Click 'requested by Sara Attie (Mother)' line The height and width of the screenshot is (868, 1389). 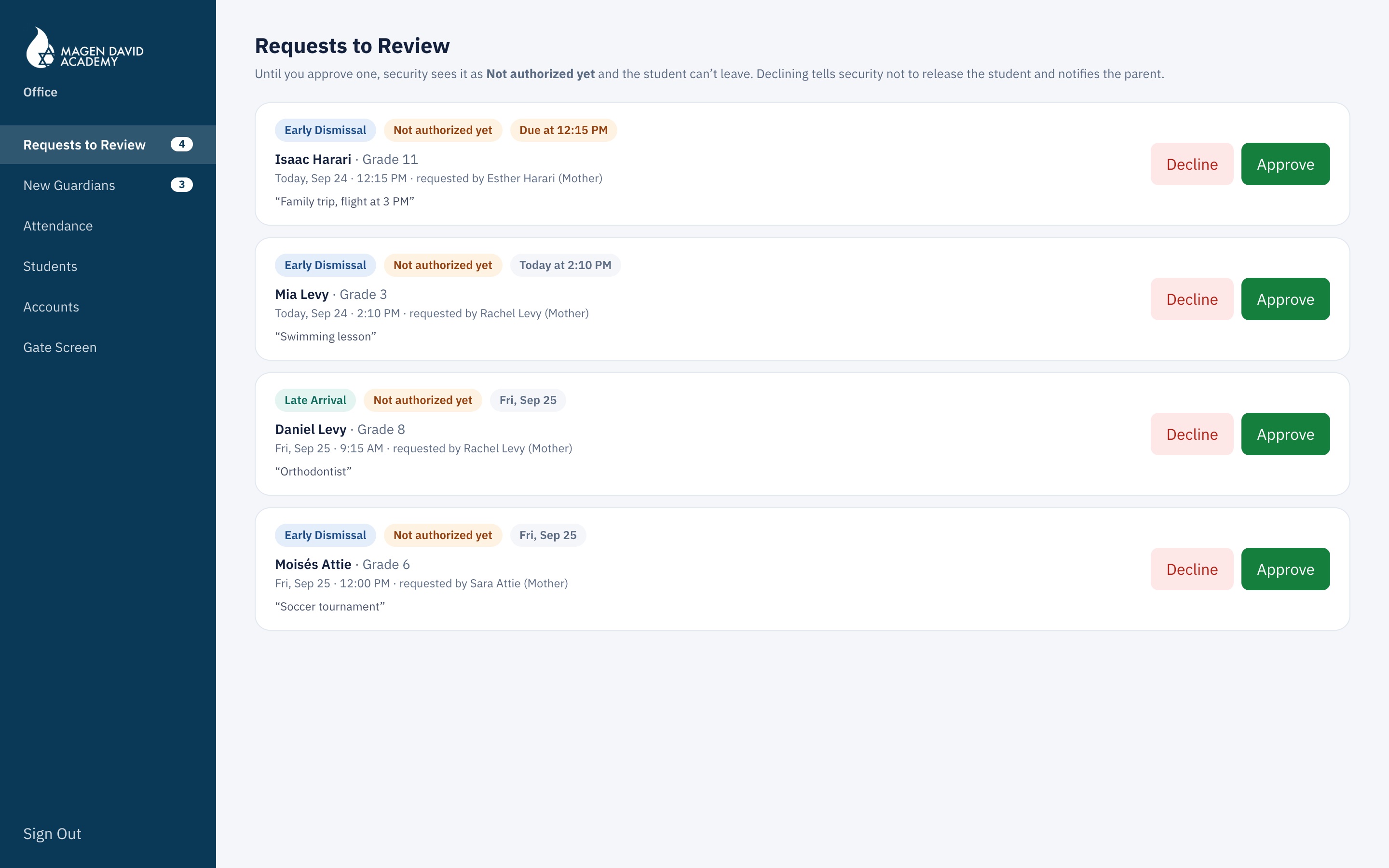click(x=483, y=583)
